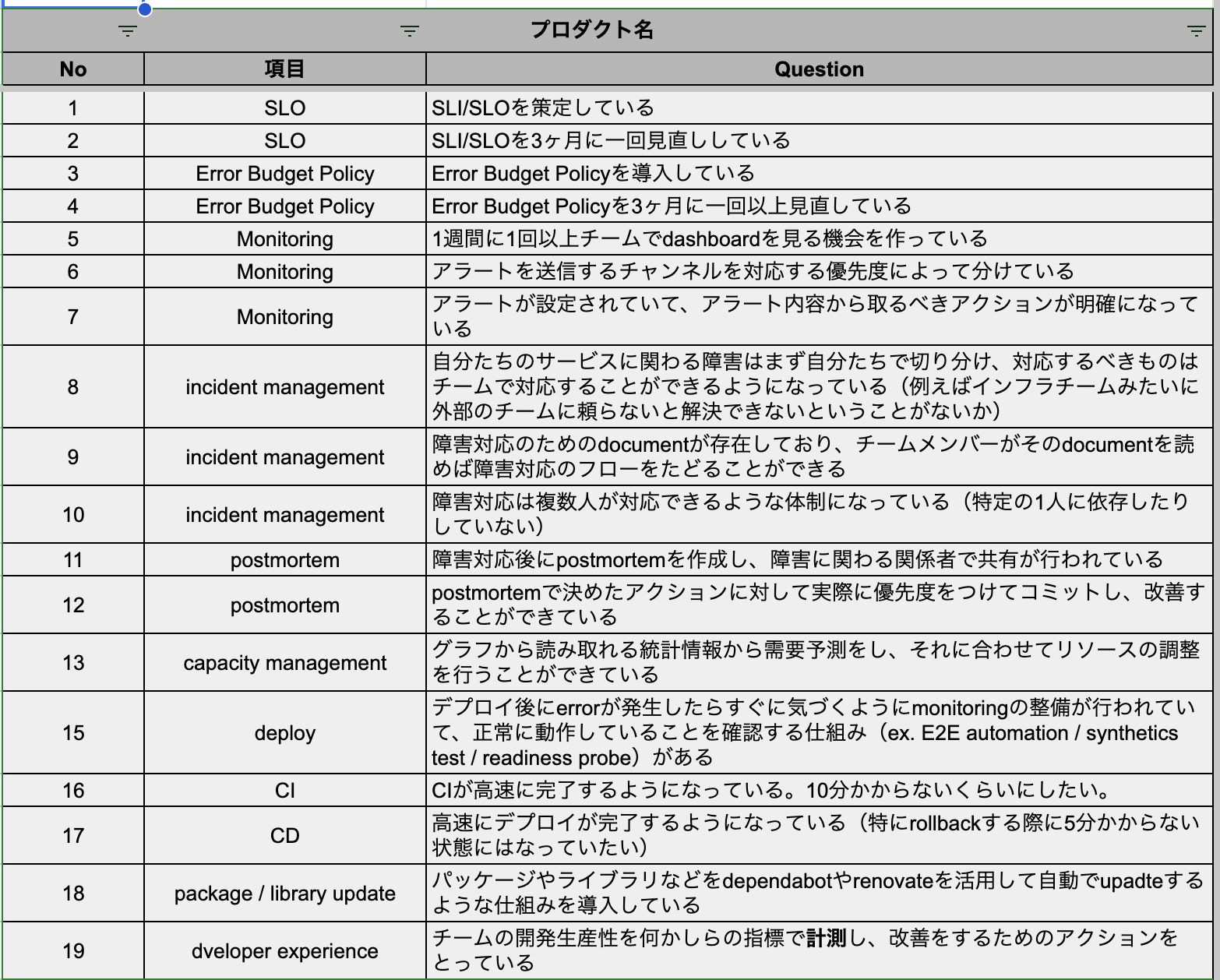Select the dveloper experience cell
The width and height of the screenshot is (1220, 980).
(285, 950)
